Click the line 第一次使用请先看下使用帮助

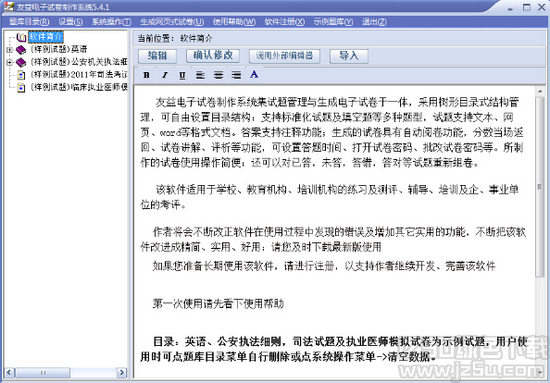pyautogui.click(x=218, y=303)
